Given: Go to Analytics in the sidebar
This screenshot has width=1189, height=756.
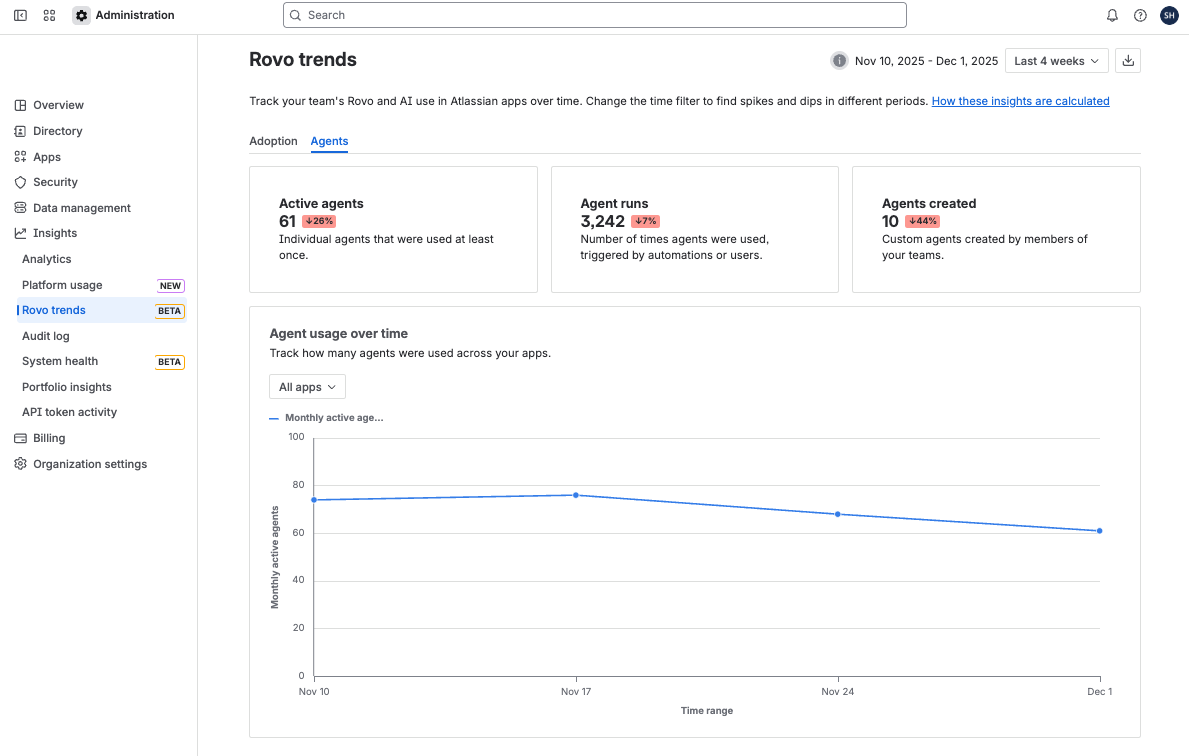Looking at the screenshot, I should [45, 258].
